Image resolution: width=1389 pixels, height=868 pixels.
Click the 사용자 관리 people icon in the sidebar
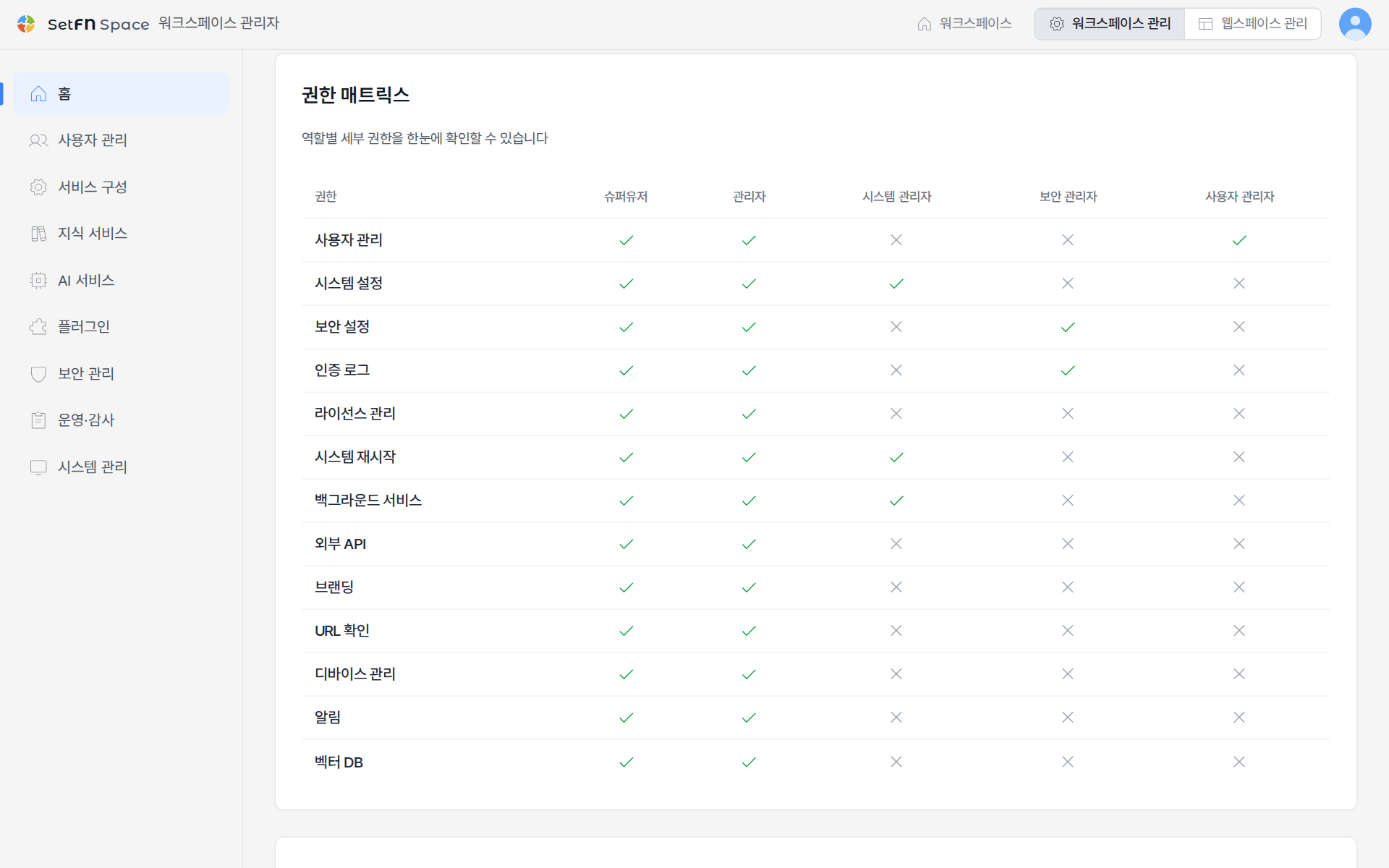tap(38, 140)
